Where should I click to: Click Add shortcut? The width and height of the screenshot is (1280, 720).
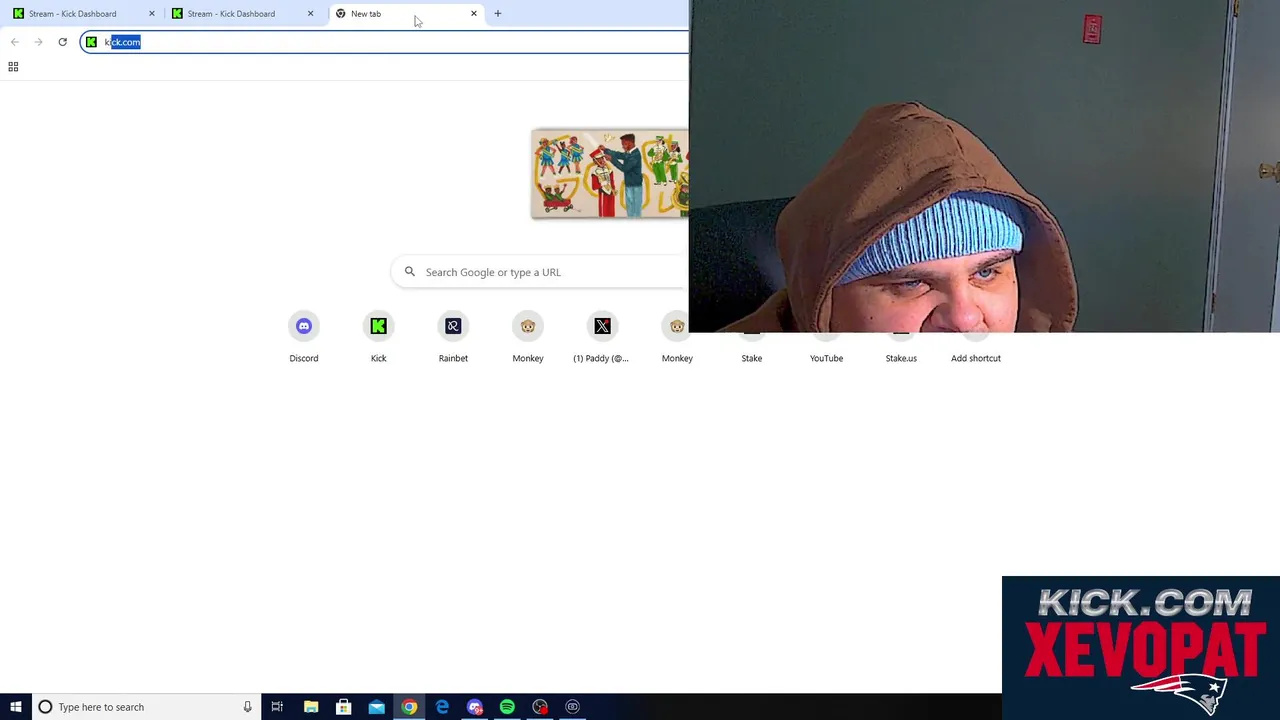976,350
